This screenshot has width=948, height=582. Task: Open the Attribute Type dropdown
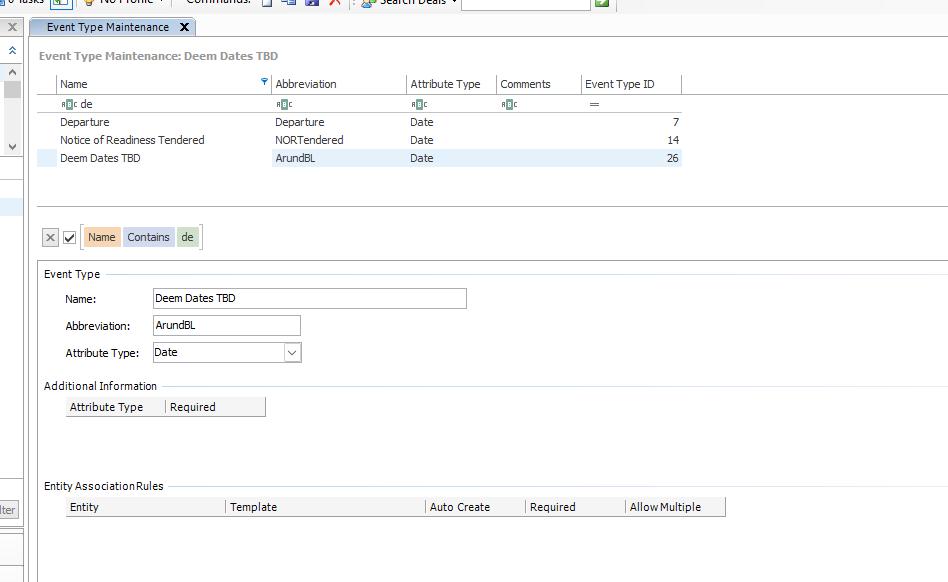coord(292,352)
